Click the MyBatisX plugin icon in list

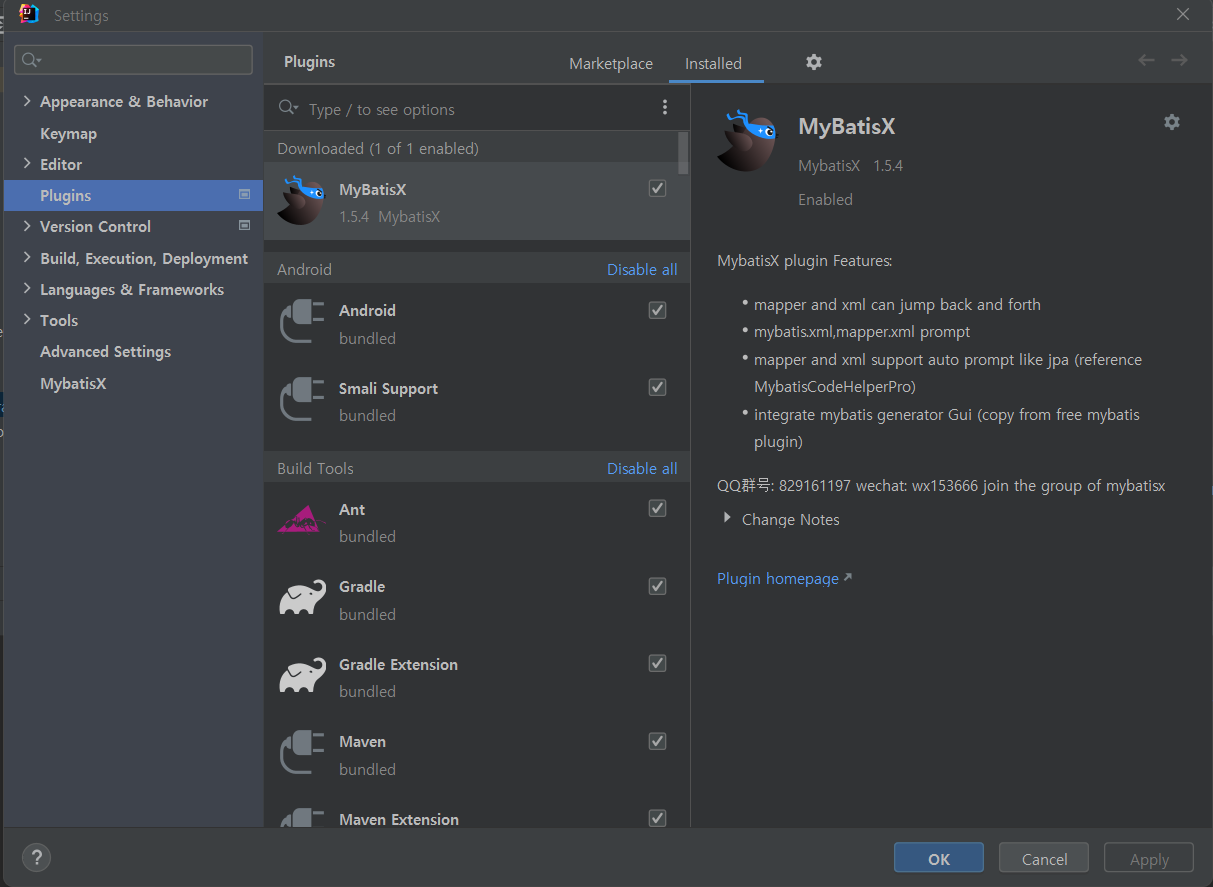pos(301,201)
